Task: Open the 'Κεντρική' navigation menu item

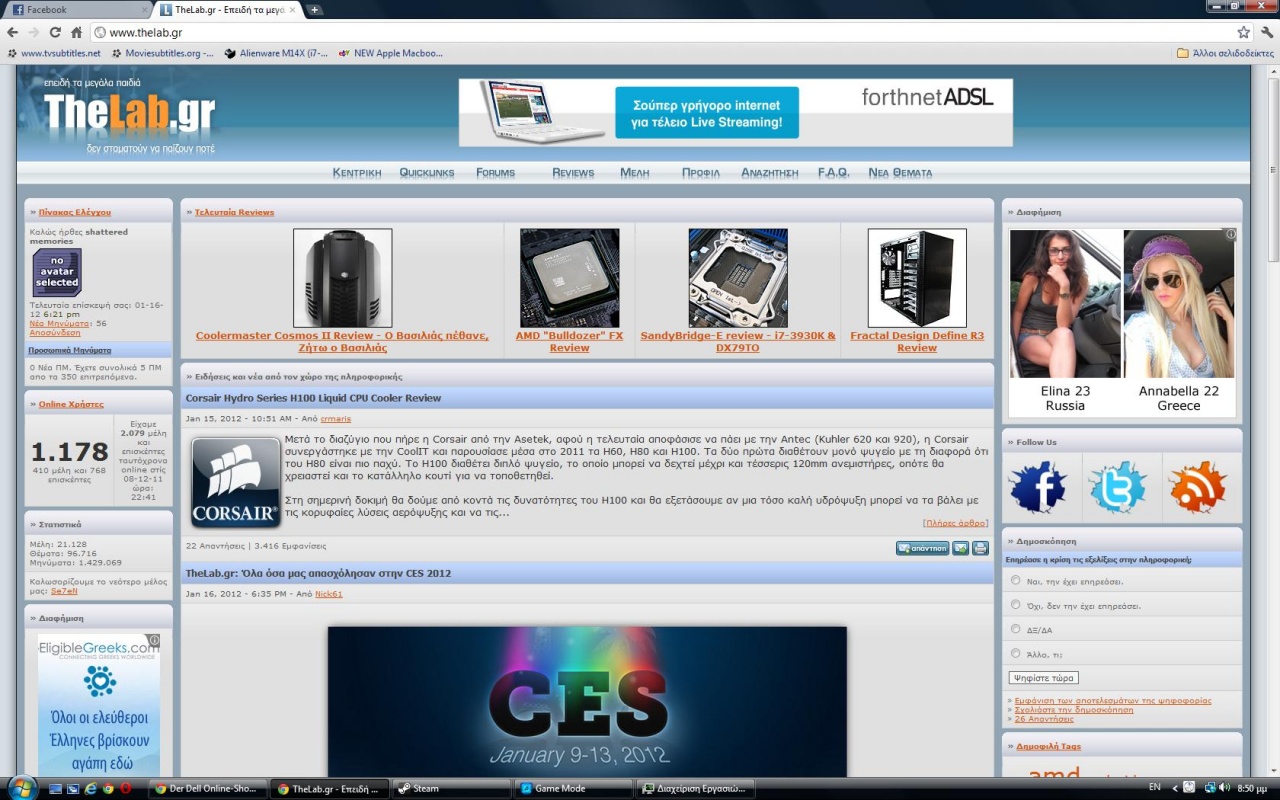Action: pyautogui.click(x=357, y=173)
